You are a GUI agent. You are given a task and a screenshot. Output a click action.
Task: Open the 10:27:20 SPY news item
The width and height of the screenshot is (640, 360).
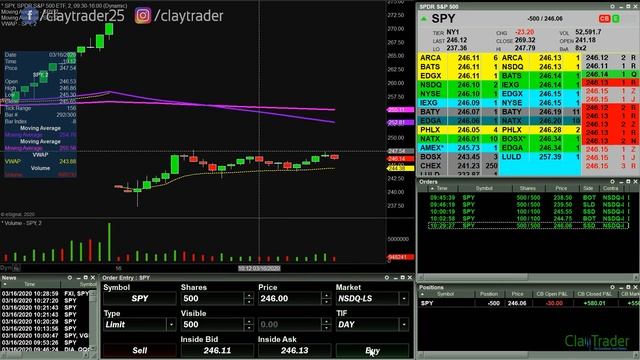click(45, 300)
